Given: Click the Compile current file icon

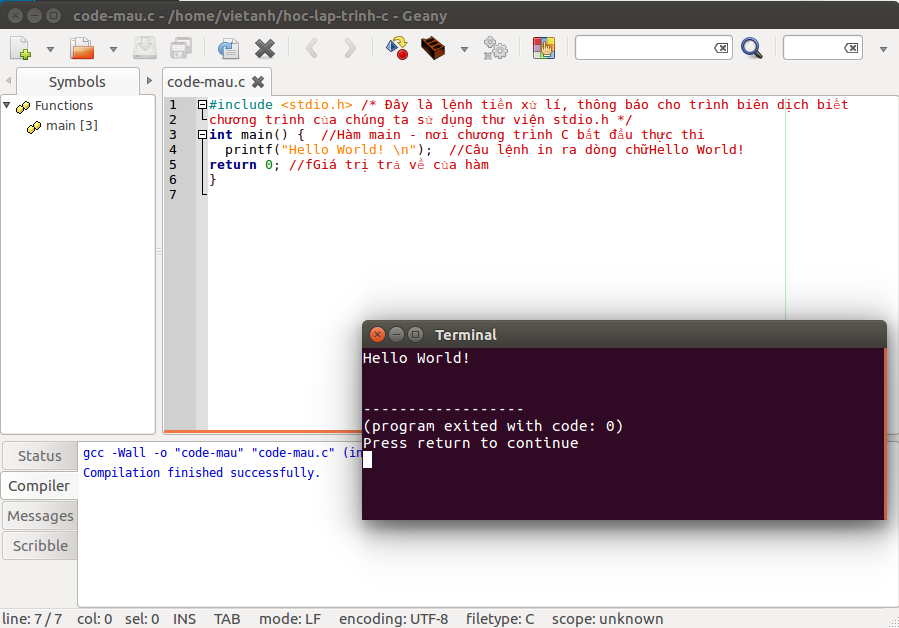Looking at the screenshot, I should [x=396, y=48].
